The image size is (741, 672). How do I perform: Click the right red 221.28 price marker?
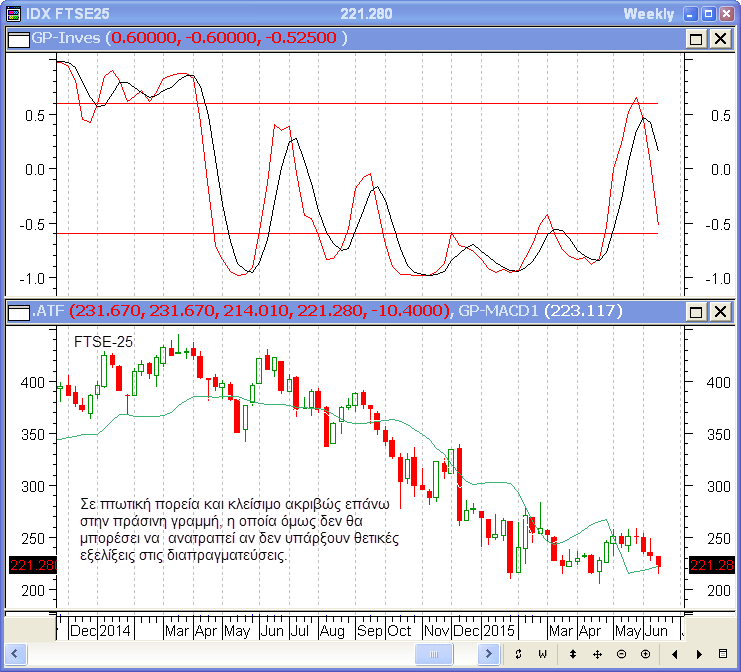[712, 565]
